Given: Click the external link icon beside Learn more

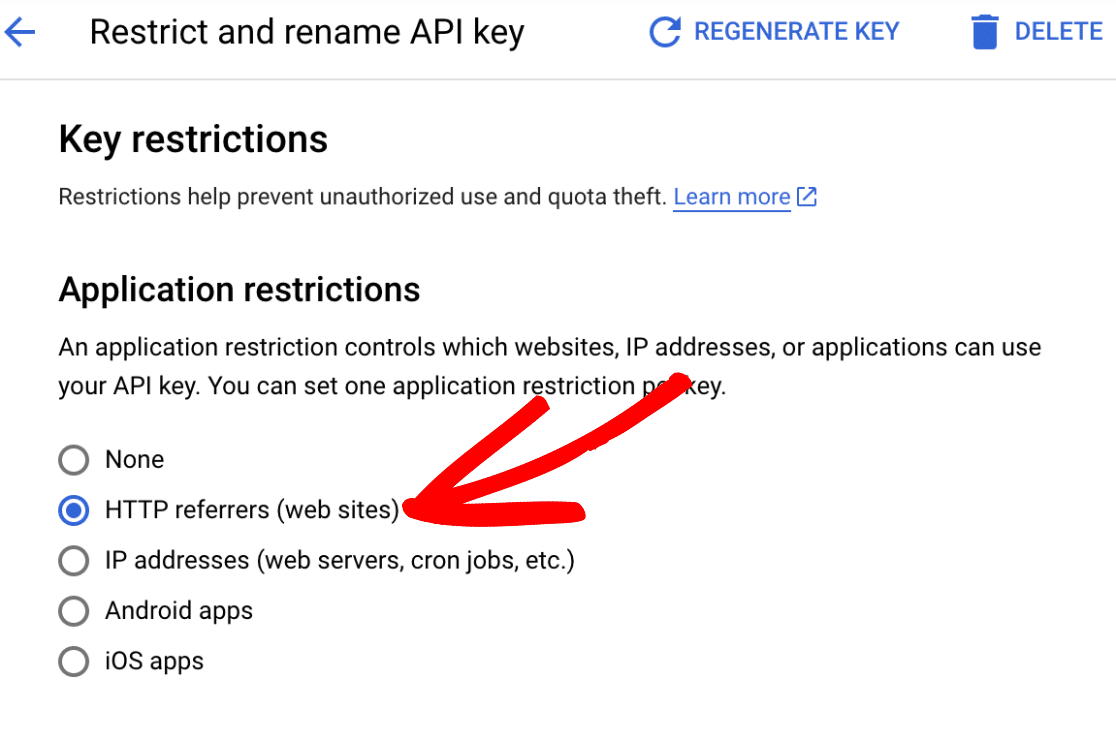Looking at the screenshot, I should 806,197.
